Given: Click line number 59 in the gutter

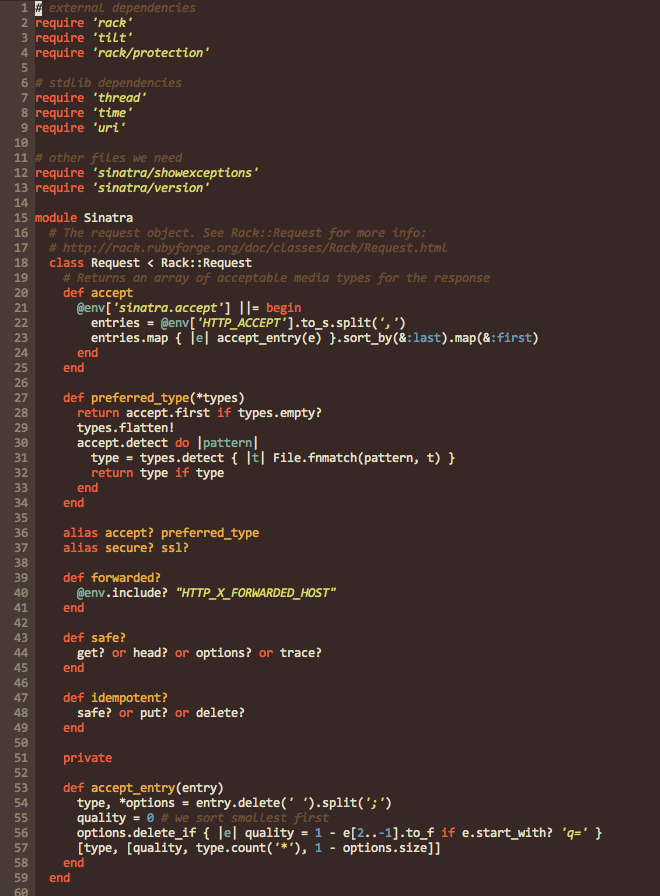Looking at the screenshot, I should click(x=21, y=878).
